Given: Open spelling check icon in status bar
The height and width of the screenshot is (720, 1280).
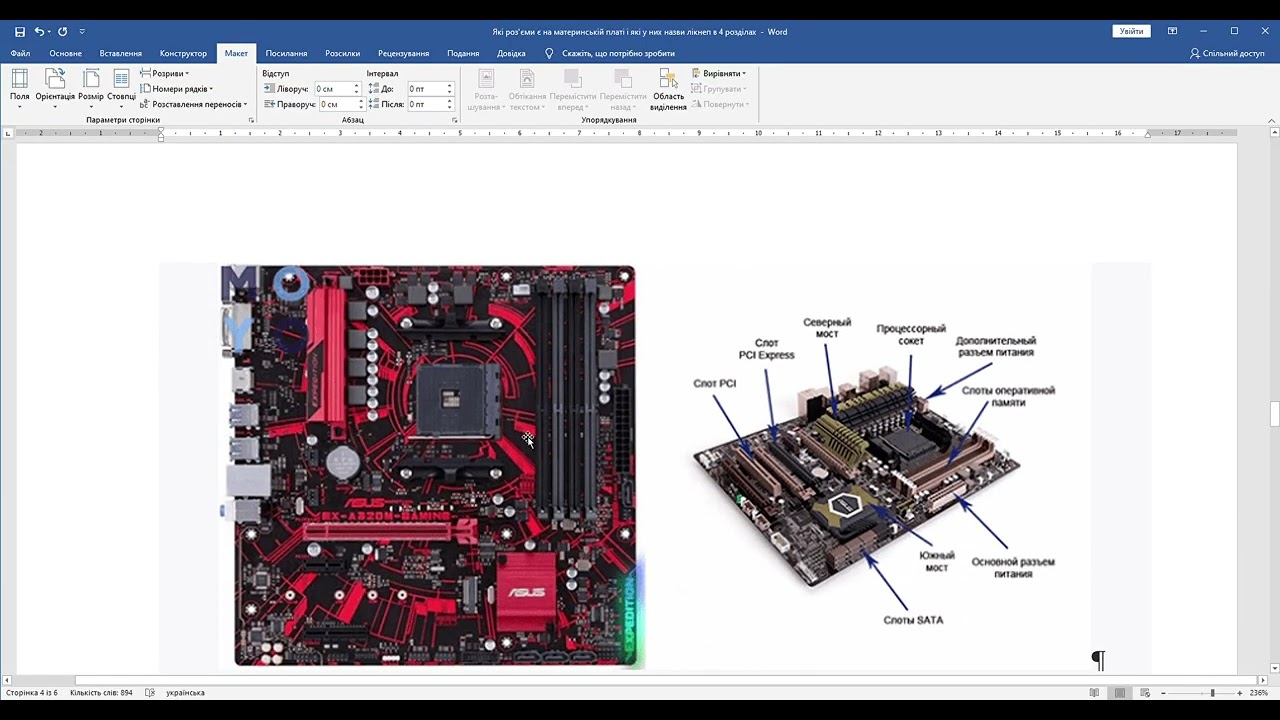Looking at the screenshot, I should click(x=150, y=693).
